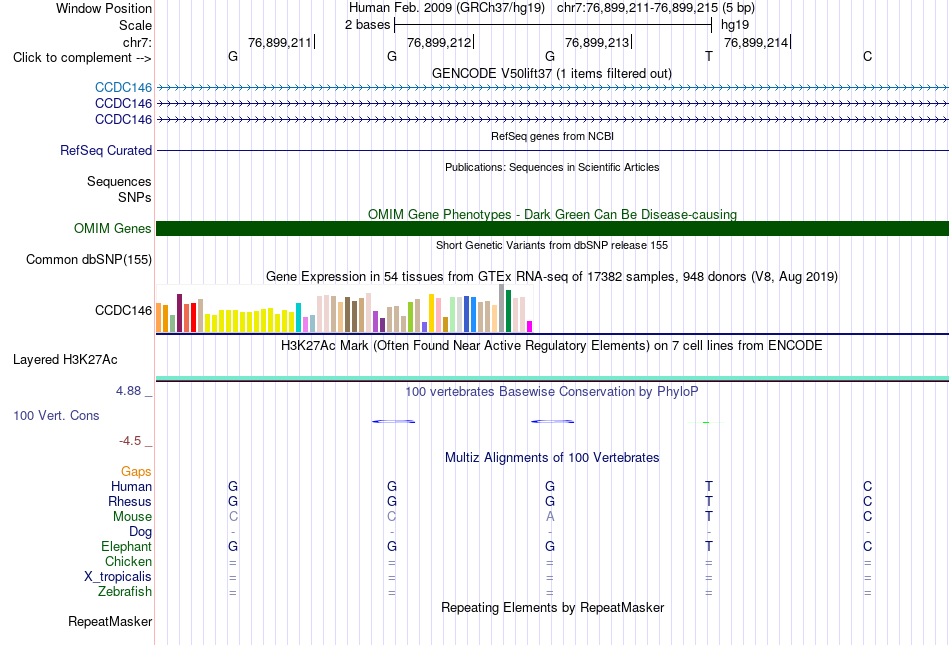Click the Rhesus C base in the alignment
This screenshot has width=950, height=645.
[x=868, y=501]
